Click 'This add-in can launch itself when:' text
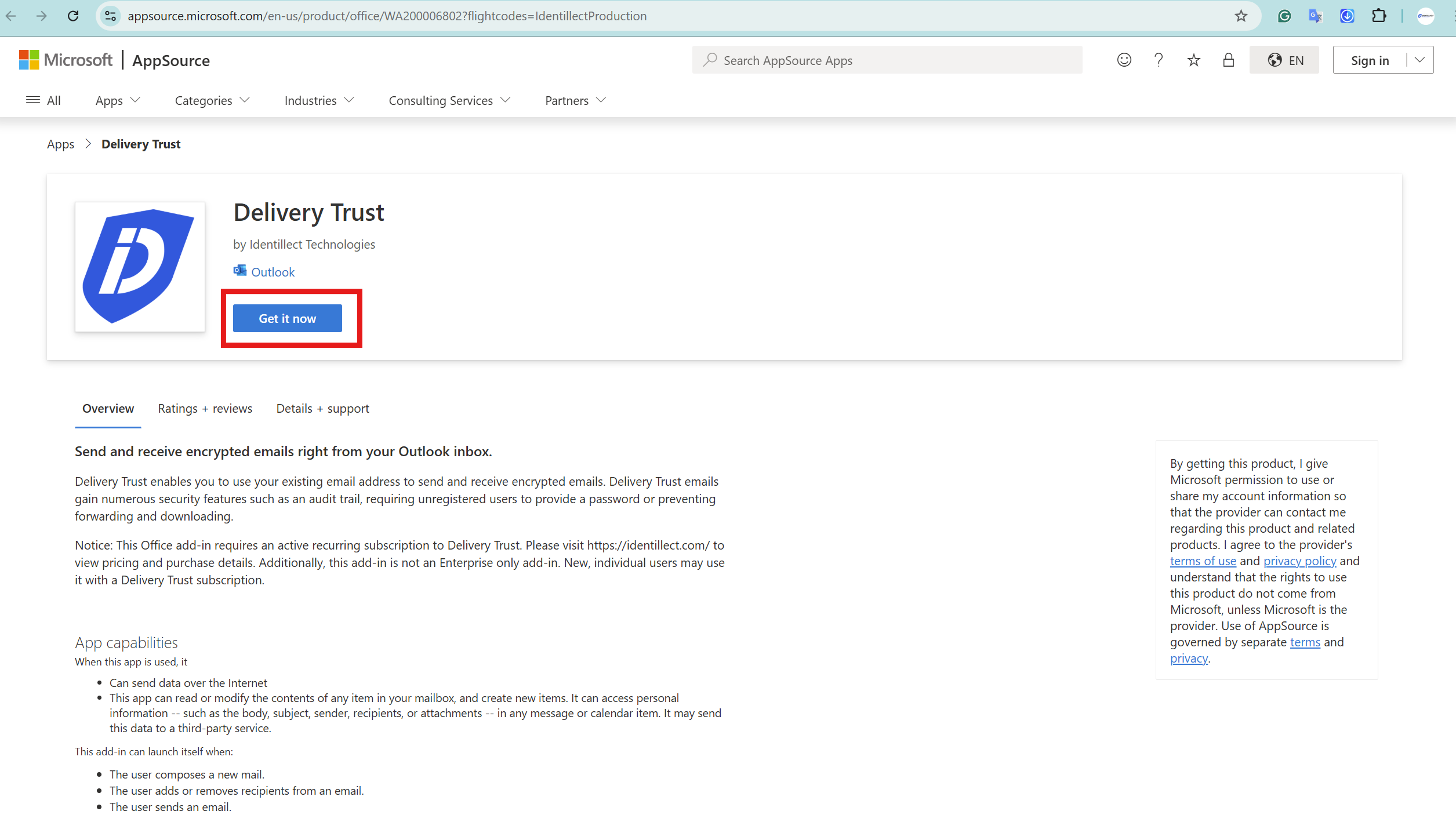1456x833 pixels. coord(154,751)
